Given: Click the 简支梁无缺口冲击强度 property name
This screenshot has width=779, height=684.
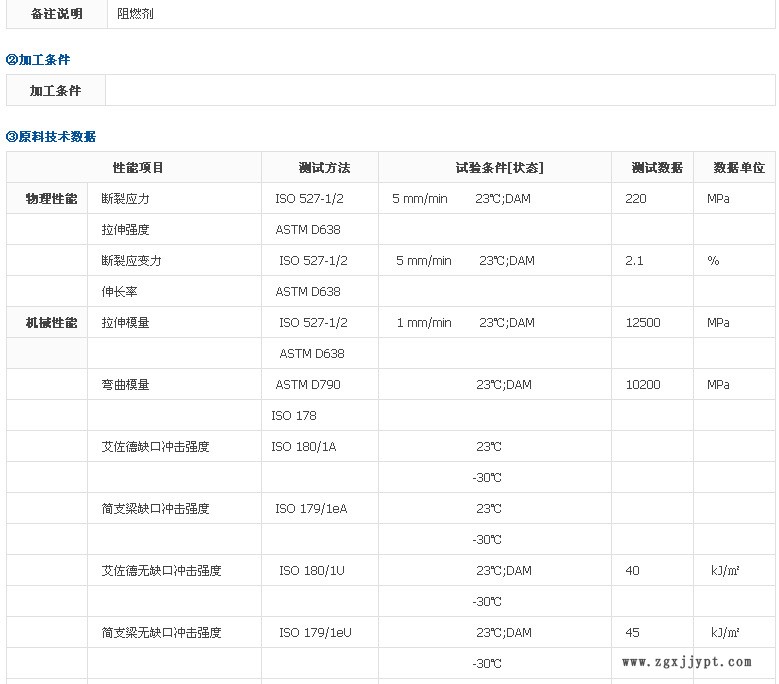Looking at the screenshot, I should coord(161,633).
